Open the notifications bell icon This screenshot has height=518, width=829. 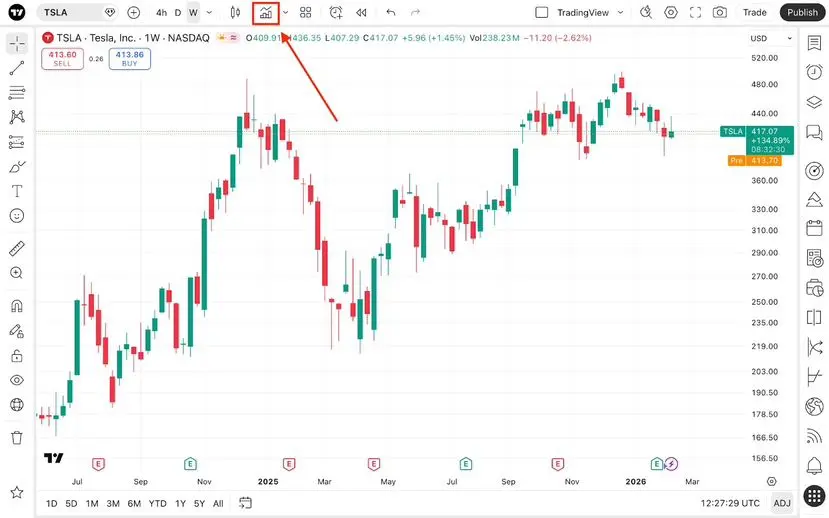tap(814, 466)
